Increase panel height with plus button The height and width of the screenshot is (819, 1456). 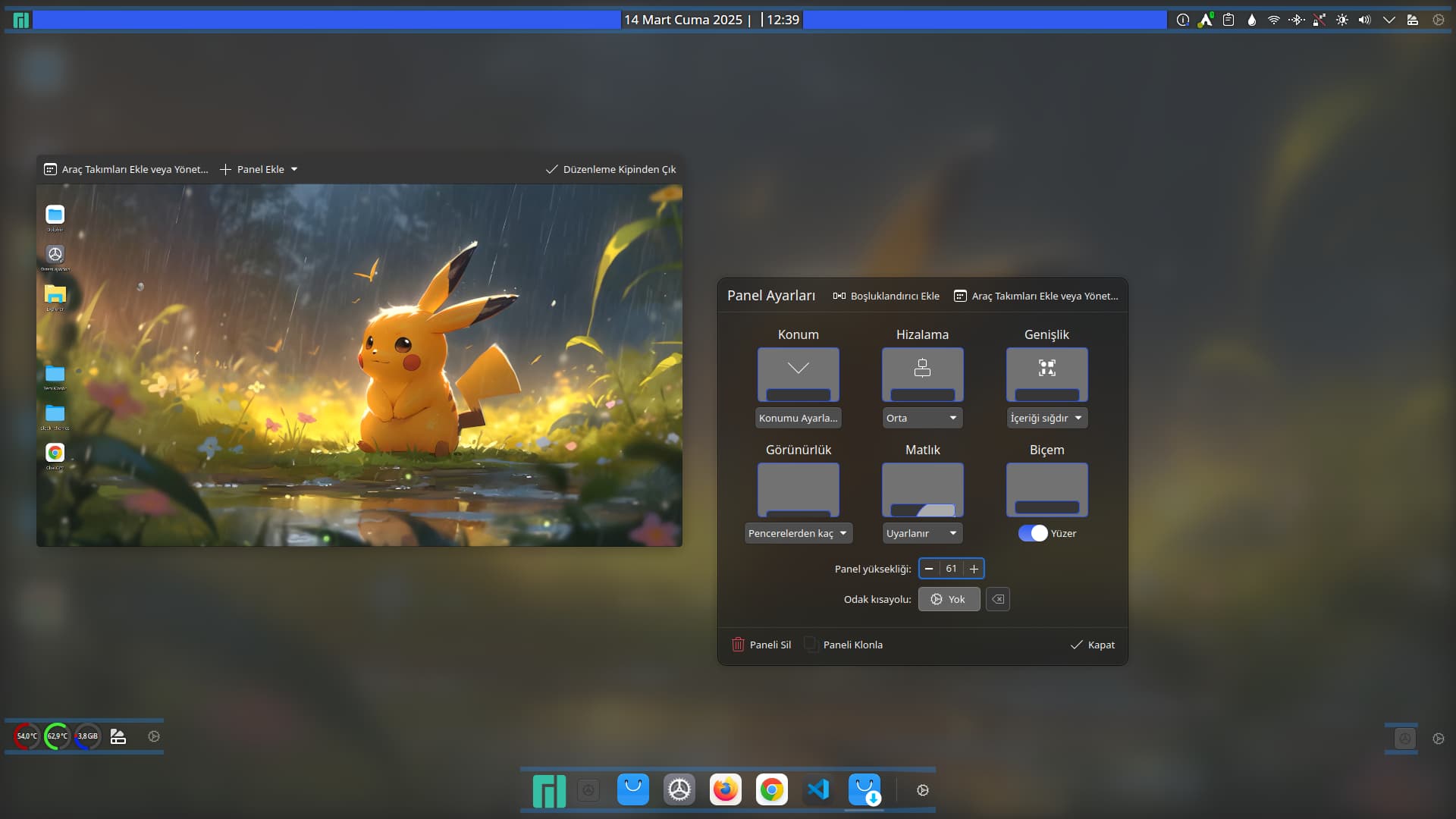(974, 569)
